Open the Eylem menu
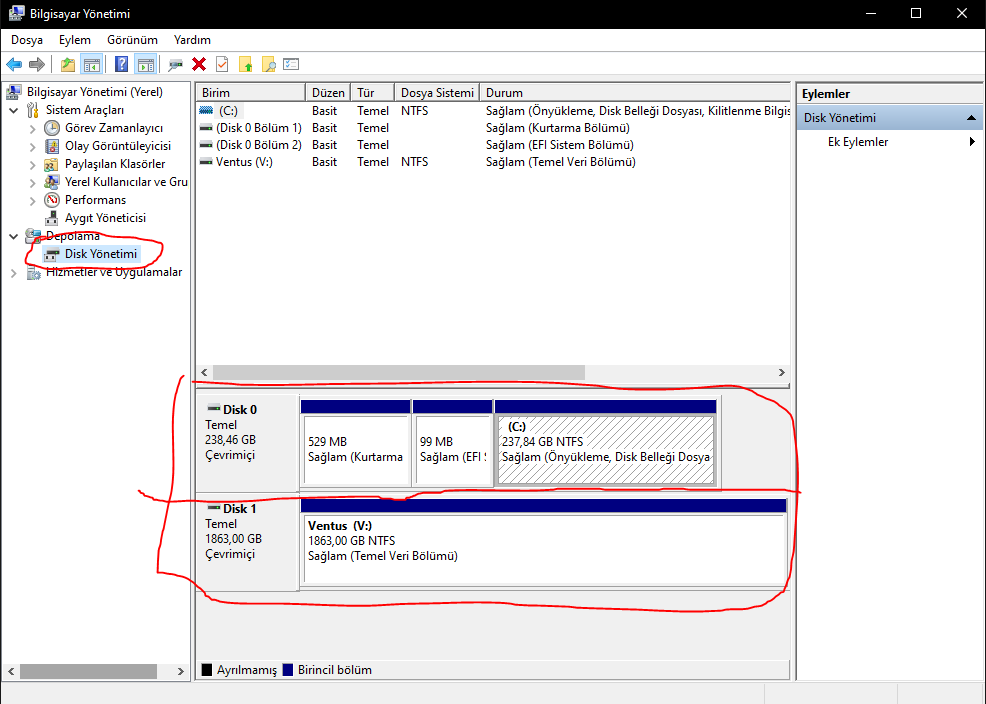Viewport: 986px width, 704px height. (x=75, y=40)
